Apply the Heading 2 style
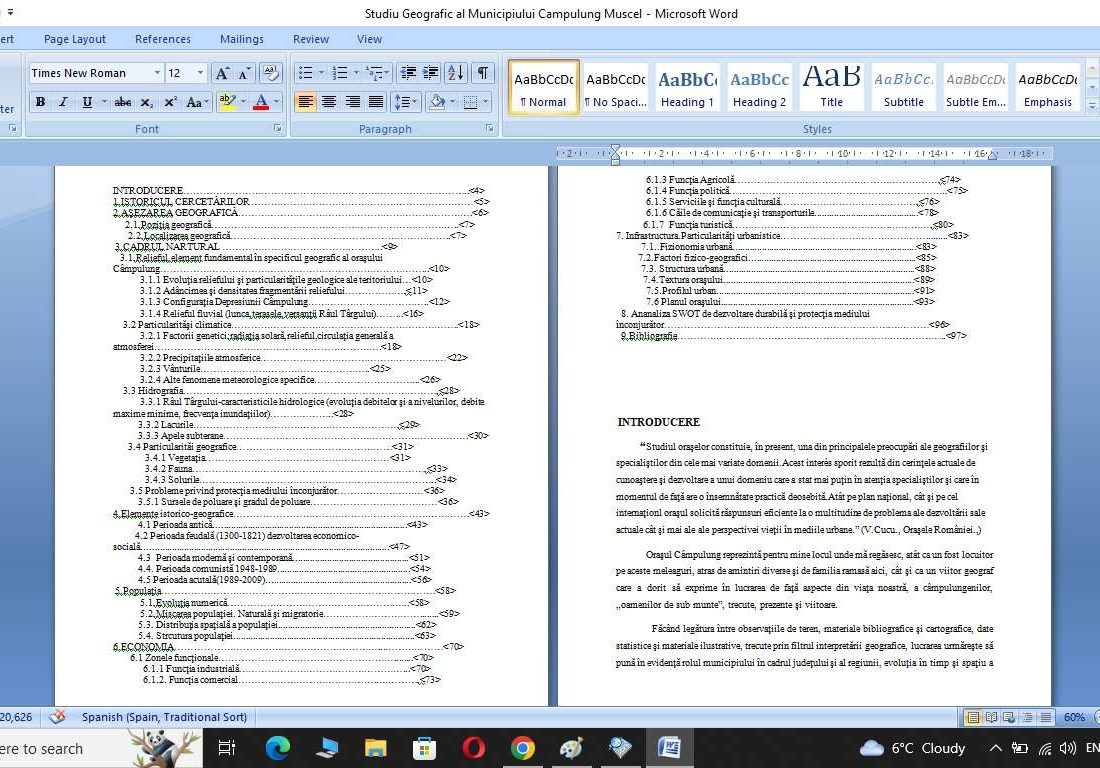 [x=759, y=88]
